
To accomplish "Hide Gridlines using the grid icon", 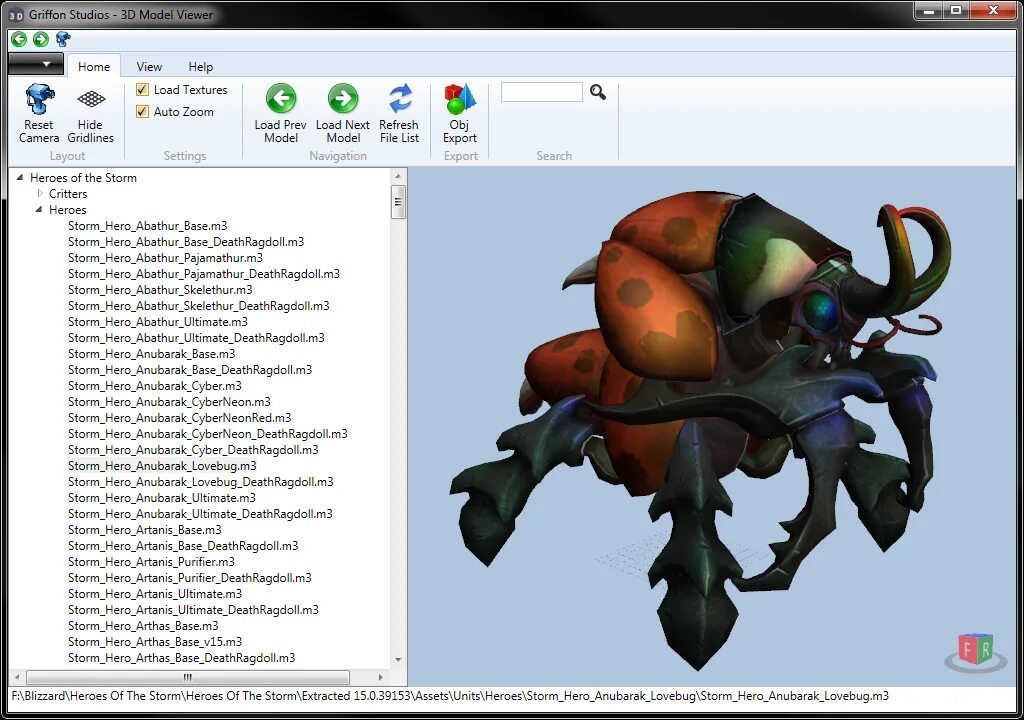I will [91, 99].
